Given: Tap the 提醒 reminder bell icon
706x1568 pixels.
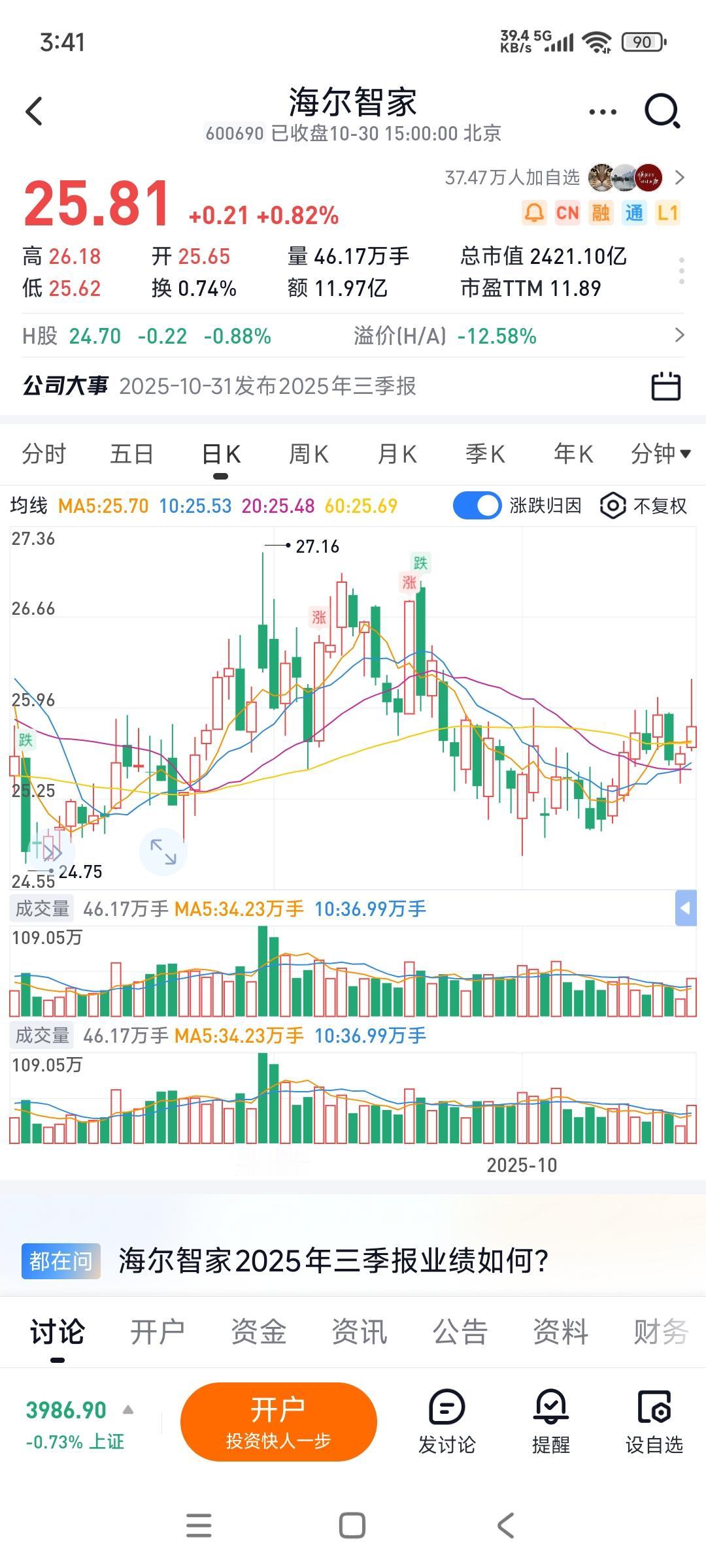Looking at the screenshot, I should [551, 1407].
